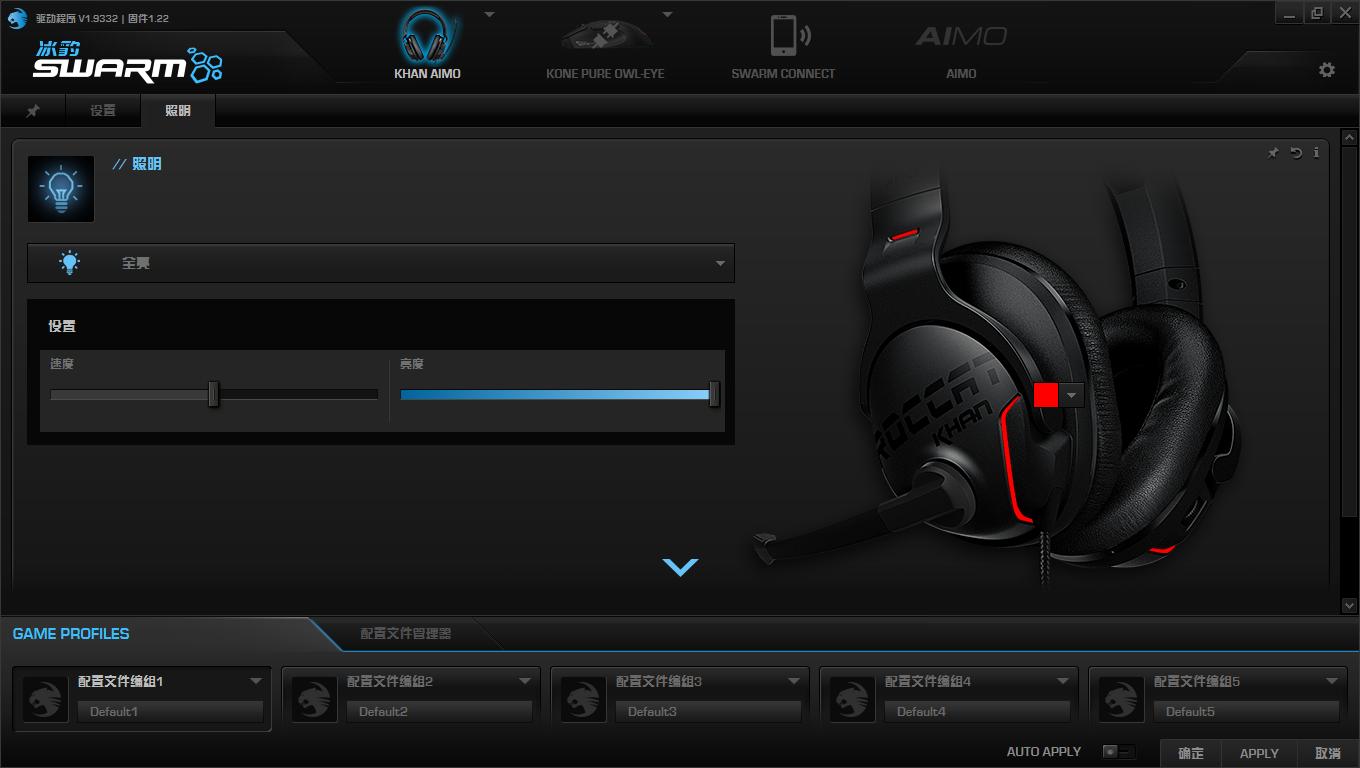Open dropdown for 配置文件编组5
Image resolution: width=1360 pixels, height=768 pixels.
click(x=1332, y=681)
